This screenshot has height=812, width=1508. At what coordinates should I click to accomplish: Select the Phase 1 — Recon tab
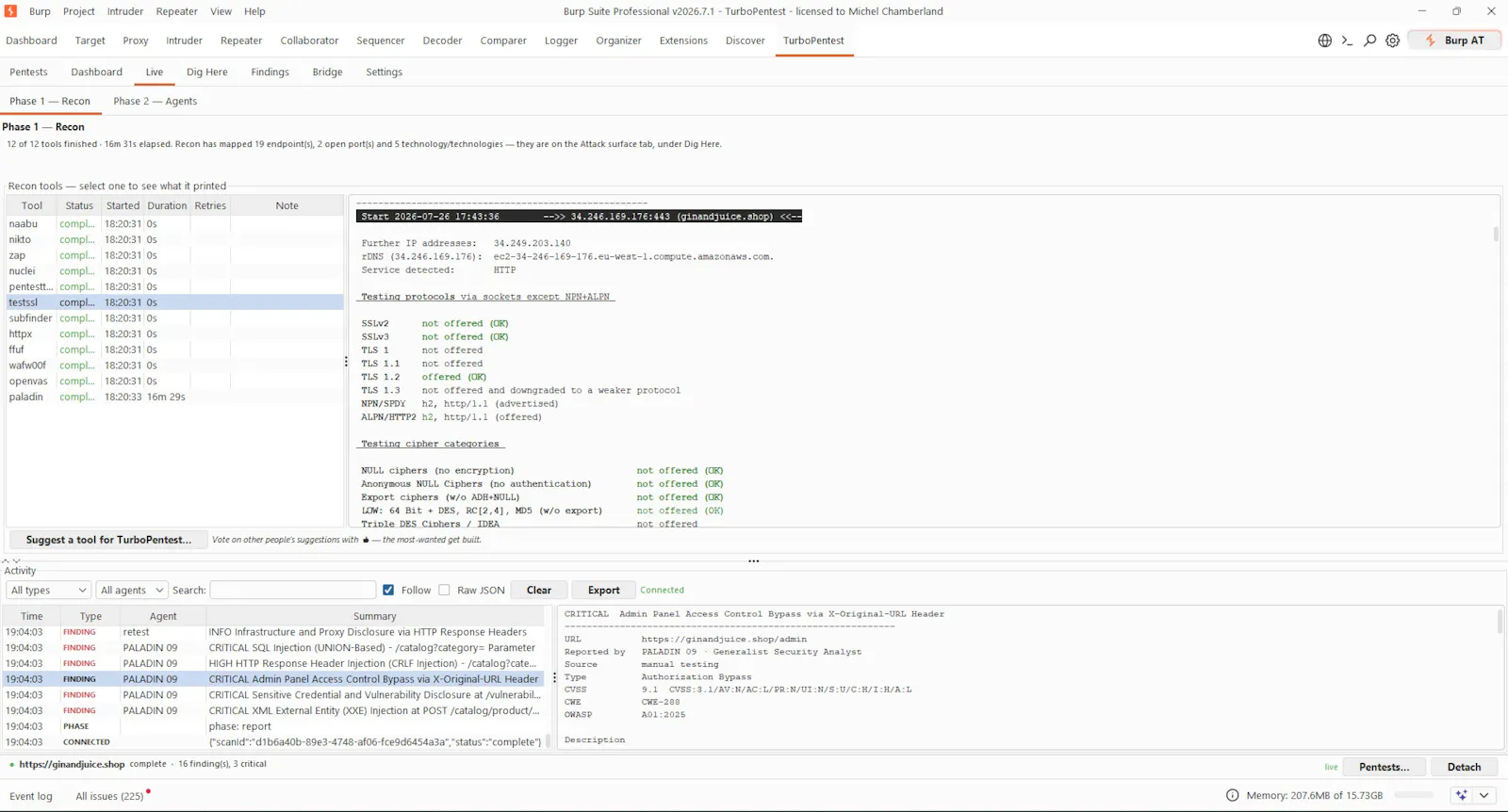pyautogui.click(x=50, y=101)
